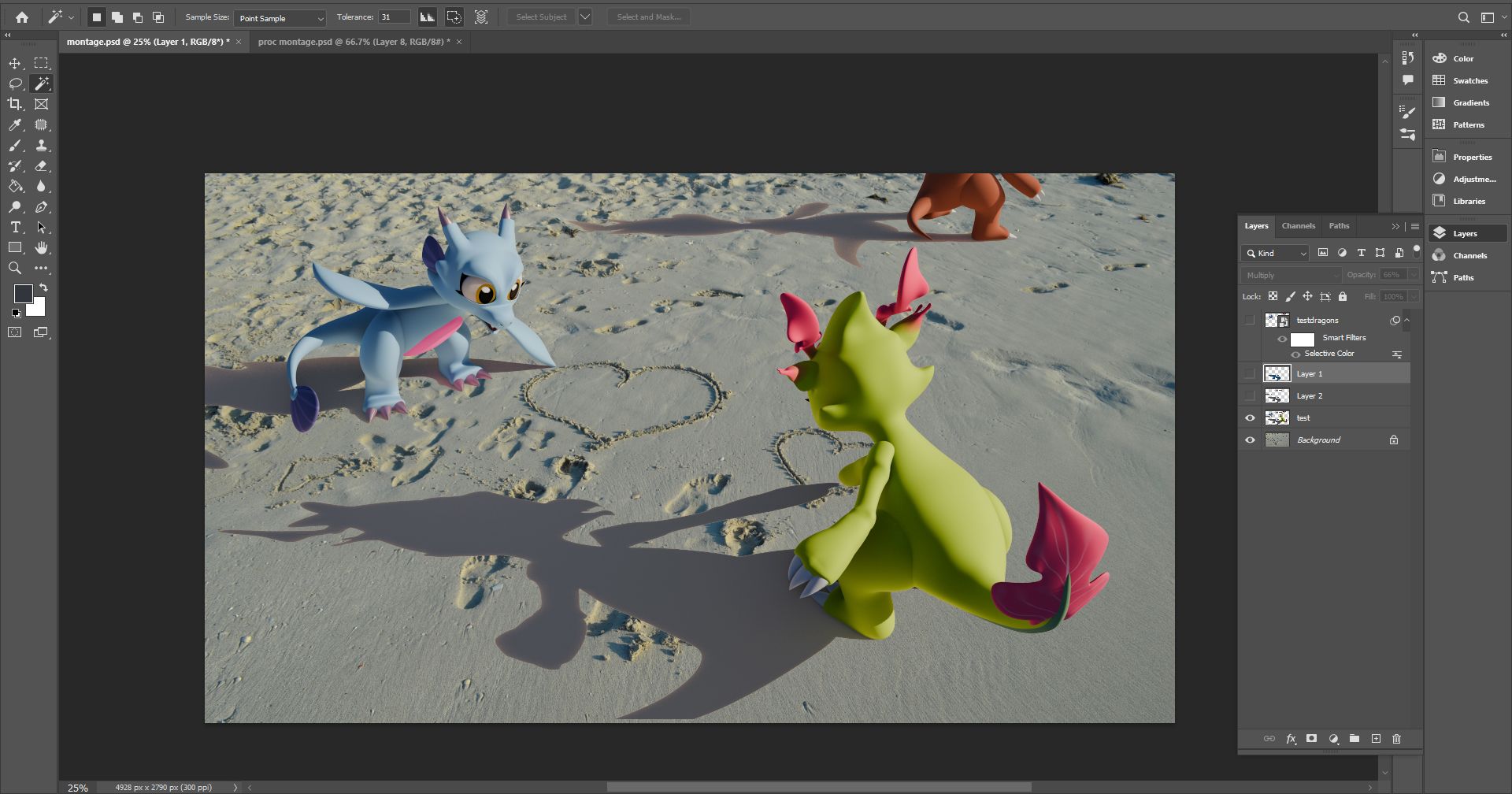Screen dimensions: 1512x794
Task: Open the Opacity value dropdown arrow
Action: tap(1414, 275)
